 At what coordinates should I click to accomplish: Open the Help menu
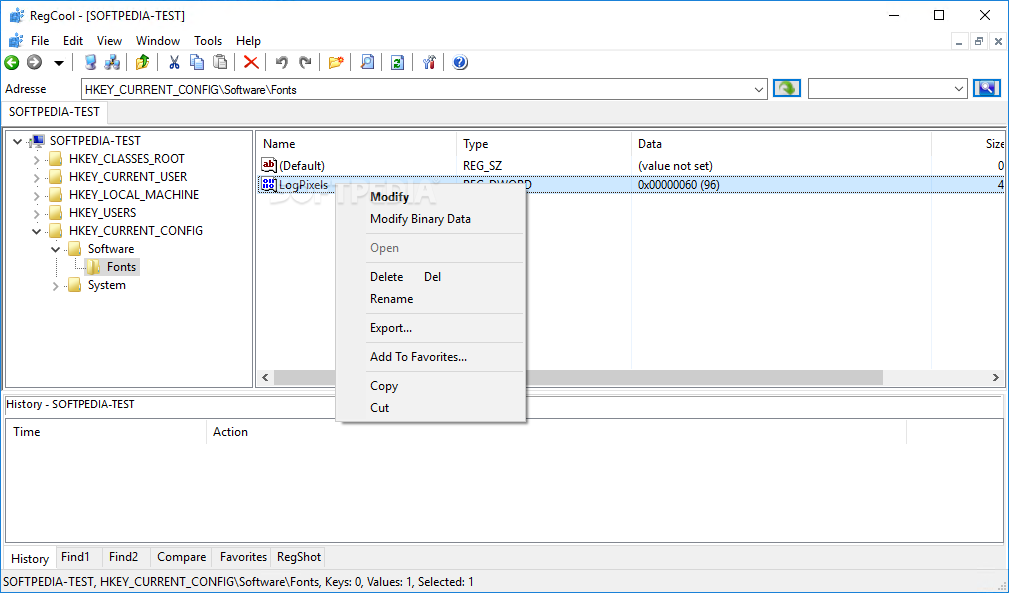tap(248, 41)
